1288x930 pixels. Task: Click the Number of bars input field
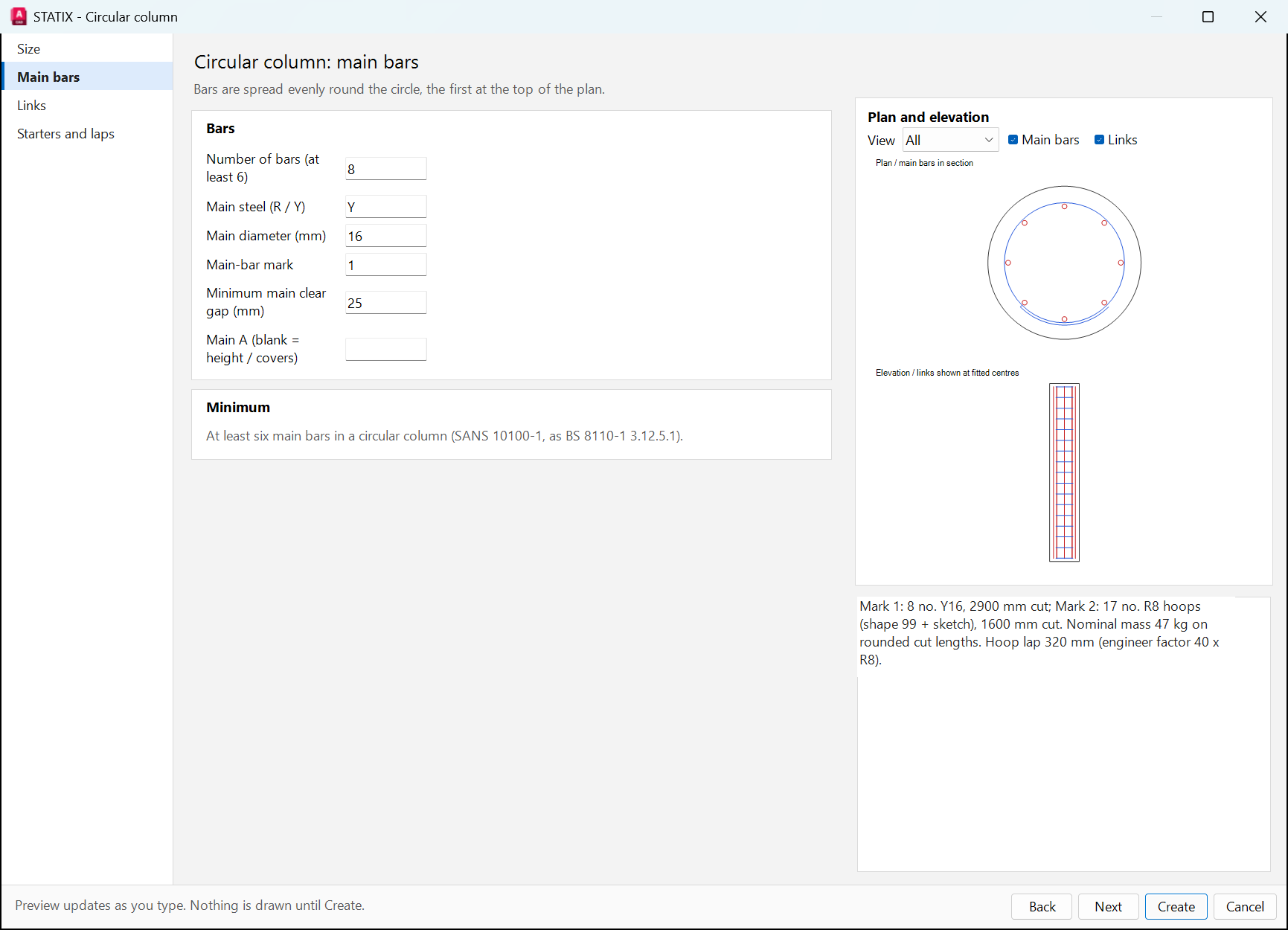[x=385, y=169]
